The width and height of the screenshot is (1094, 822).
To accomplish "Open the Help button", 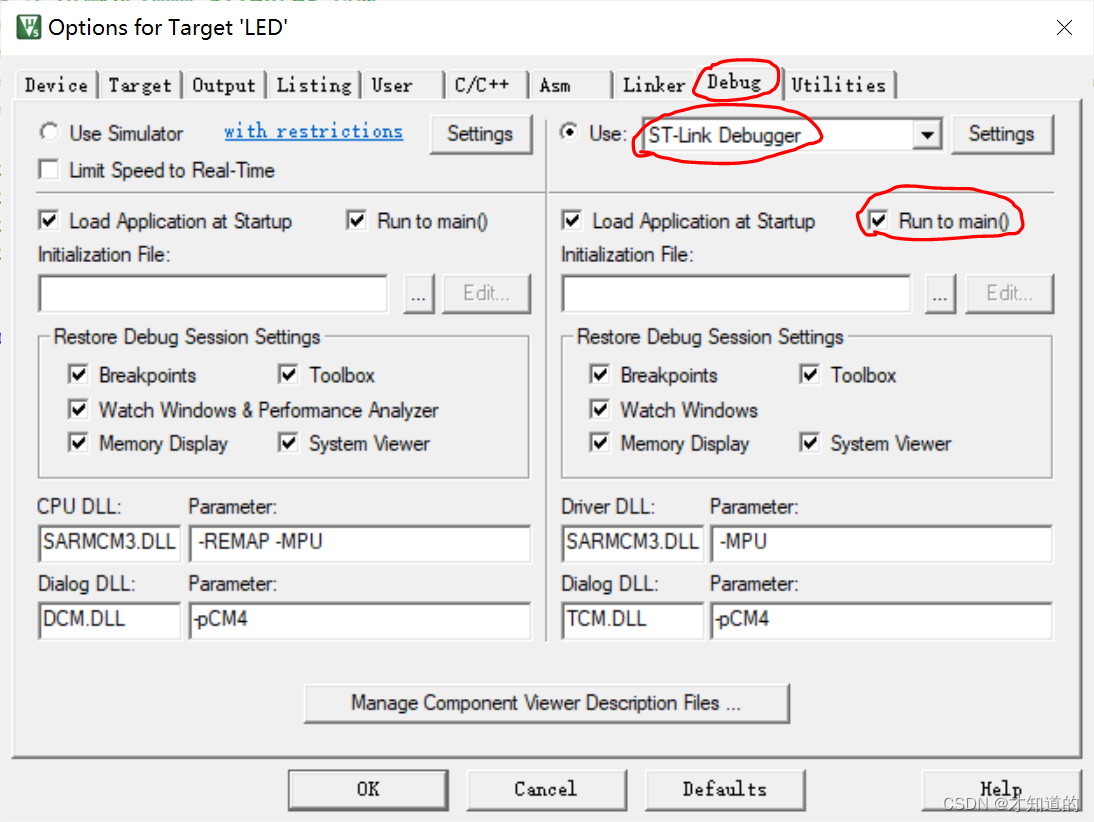I will pos(1001,790).
